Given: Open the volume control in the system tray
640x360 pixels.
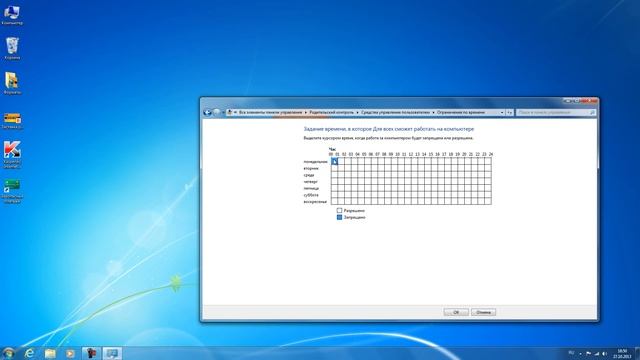Looking at the screenshot, I should tap(604, 353).
